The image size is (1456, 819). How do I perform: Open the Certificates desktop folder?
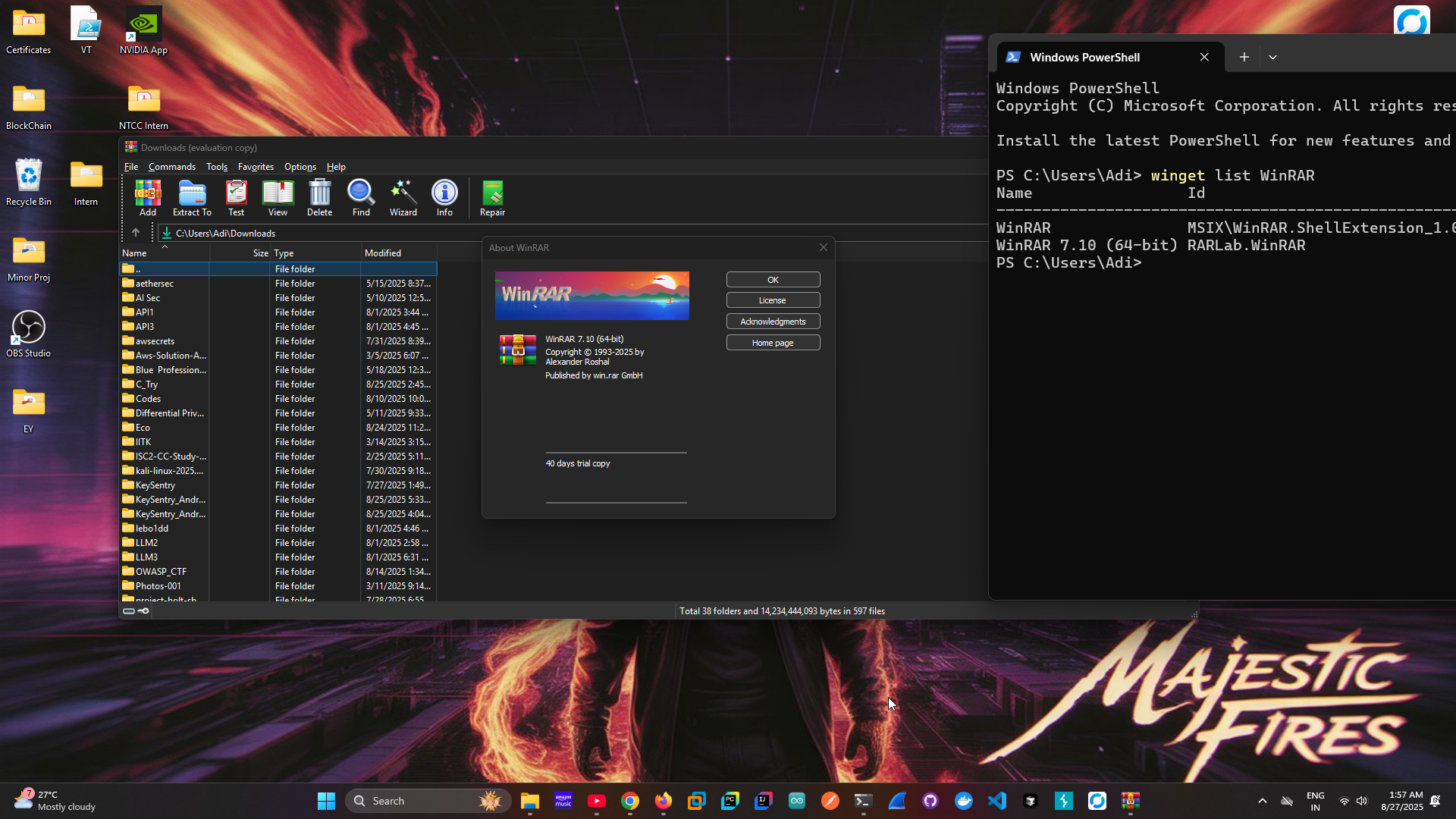click(x=29, y=32)
